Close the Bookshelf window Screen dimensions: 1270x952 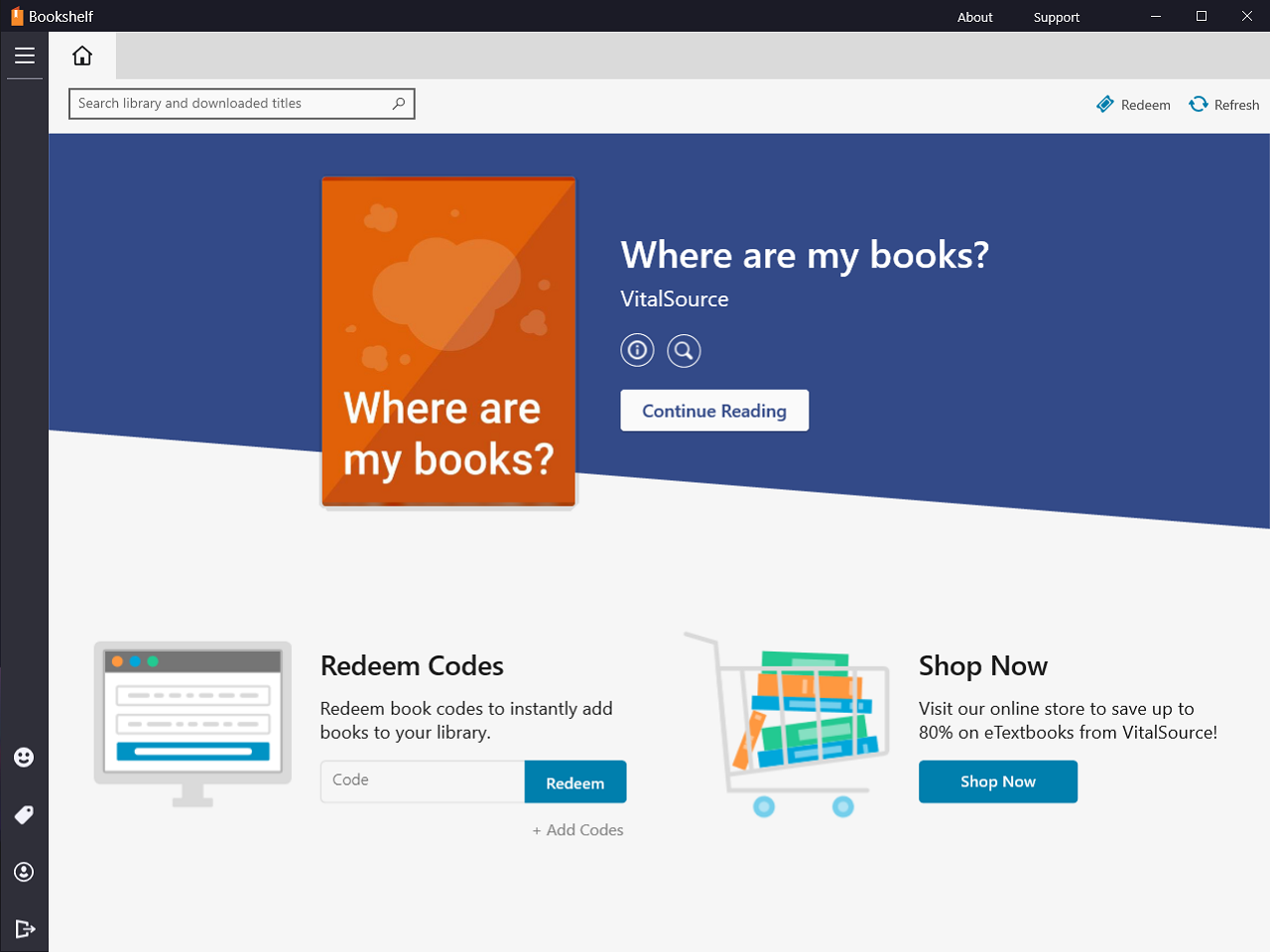[x=1247, y=16]
